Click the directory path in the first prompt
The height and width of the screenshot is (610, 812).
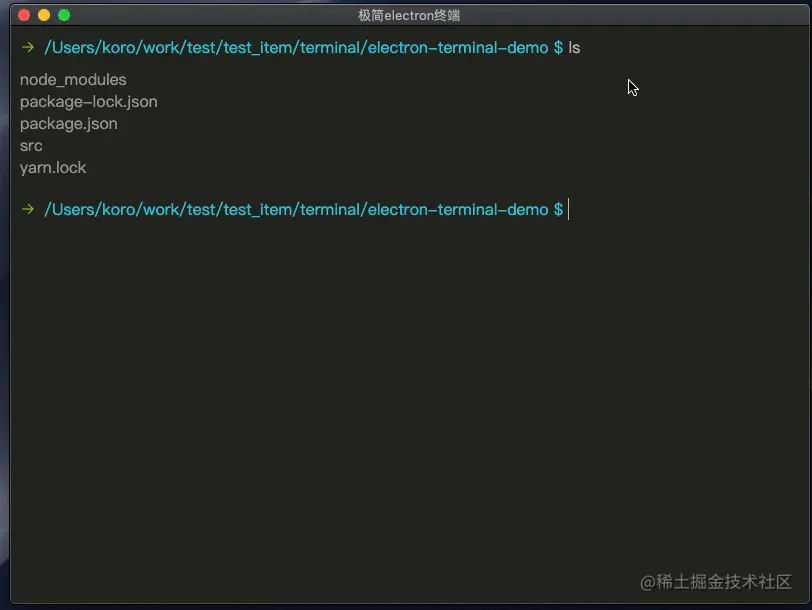pyautogui.click(x=296, y=47)
